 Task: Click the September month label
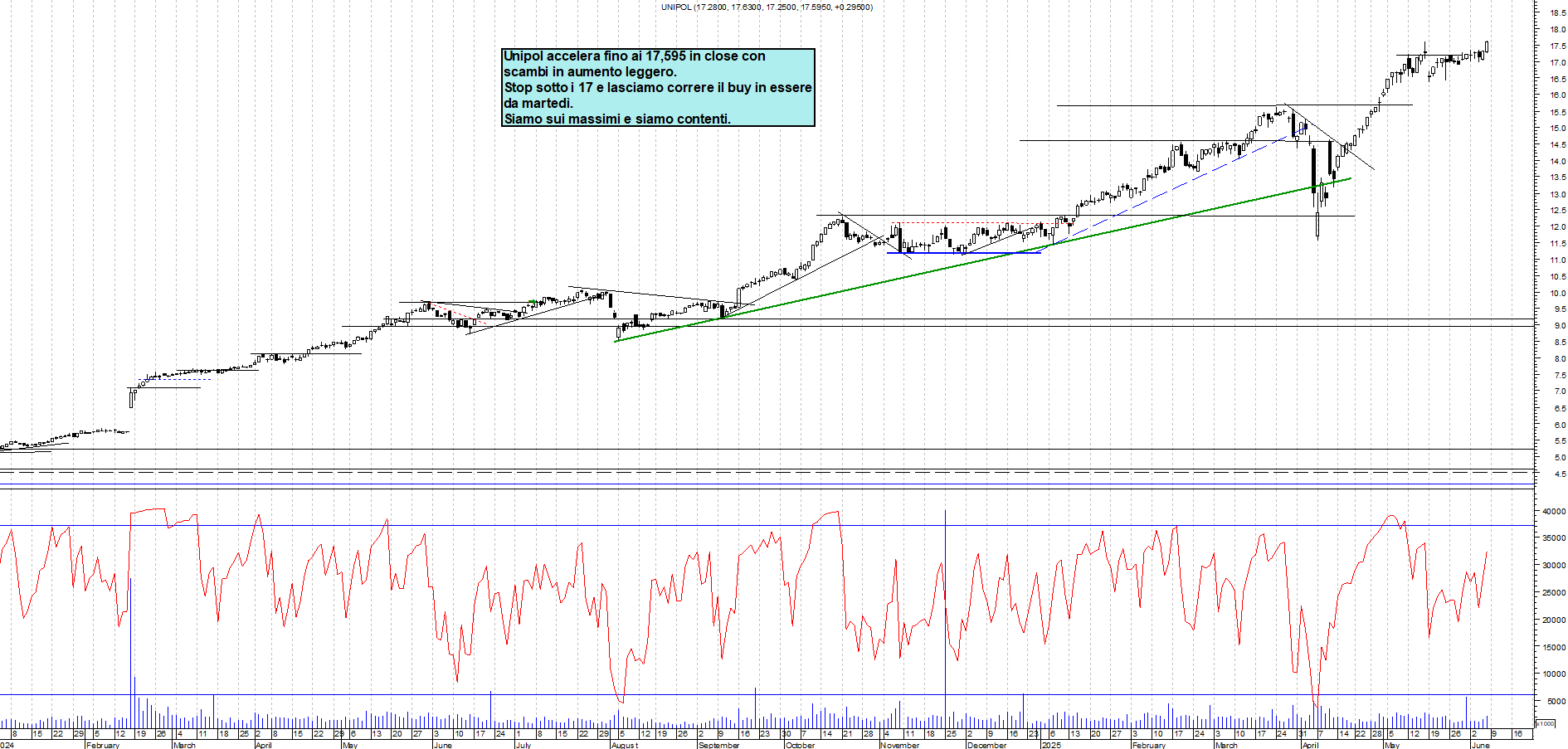718,745
